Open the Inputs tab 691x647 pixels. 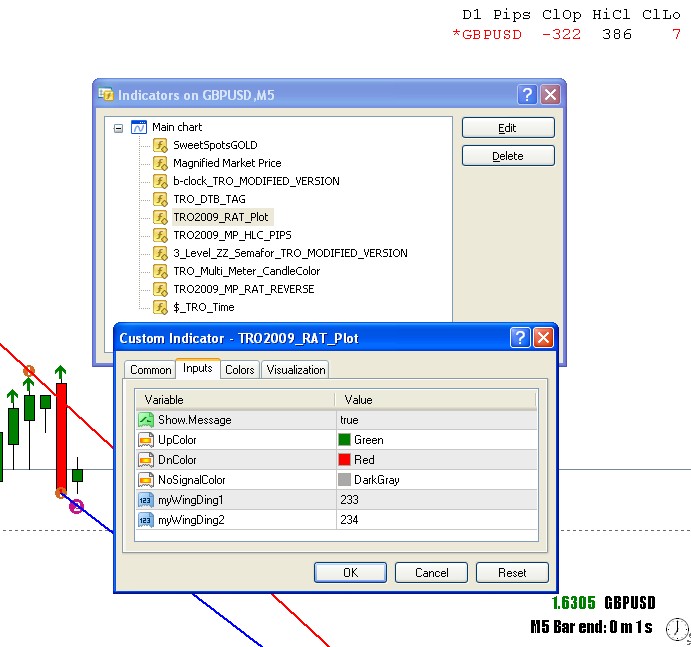click(x=197, y=368)
